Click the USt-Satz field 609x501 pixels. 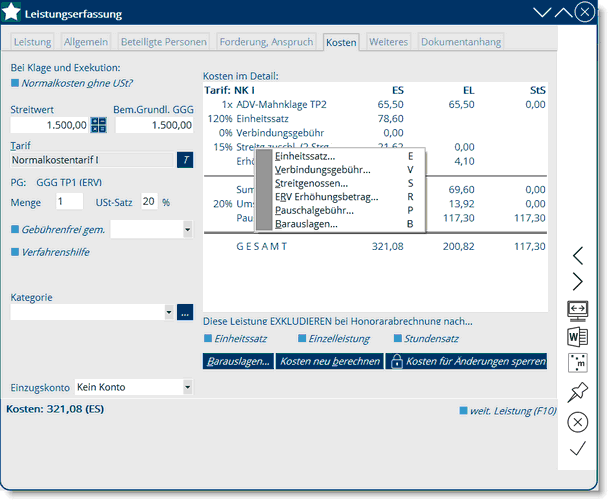(x=149, y=202)
